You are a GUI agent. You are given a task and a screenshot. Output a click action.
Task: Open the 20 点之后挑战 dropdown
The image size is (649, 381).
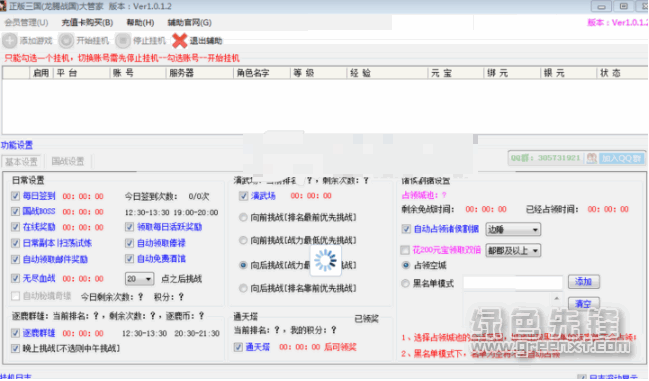tap(139, 279)
